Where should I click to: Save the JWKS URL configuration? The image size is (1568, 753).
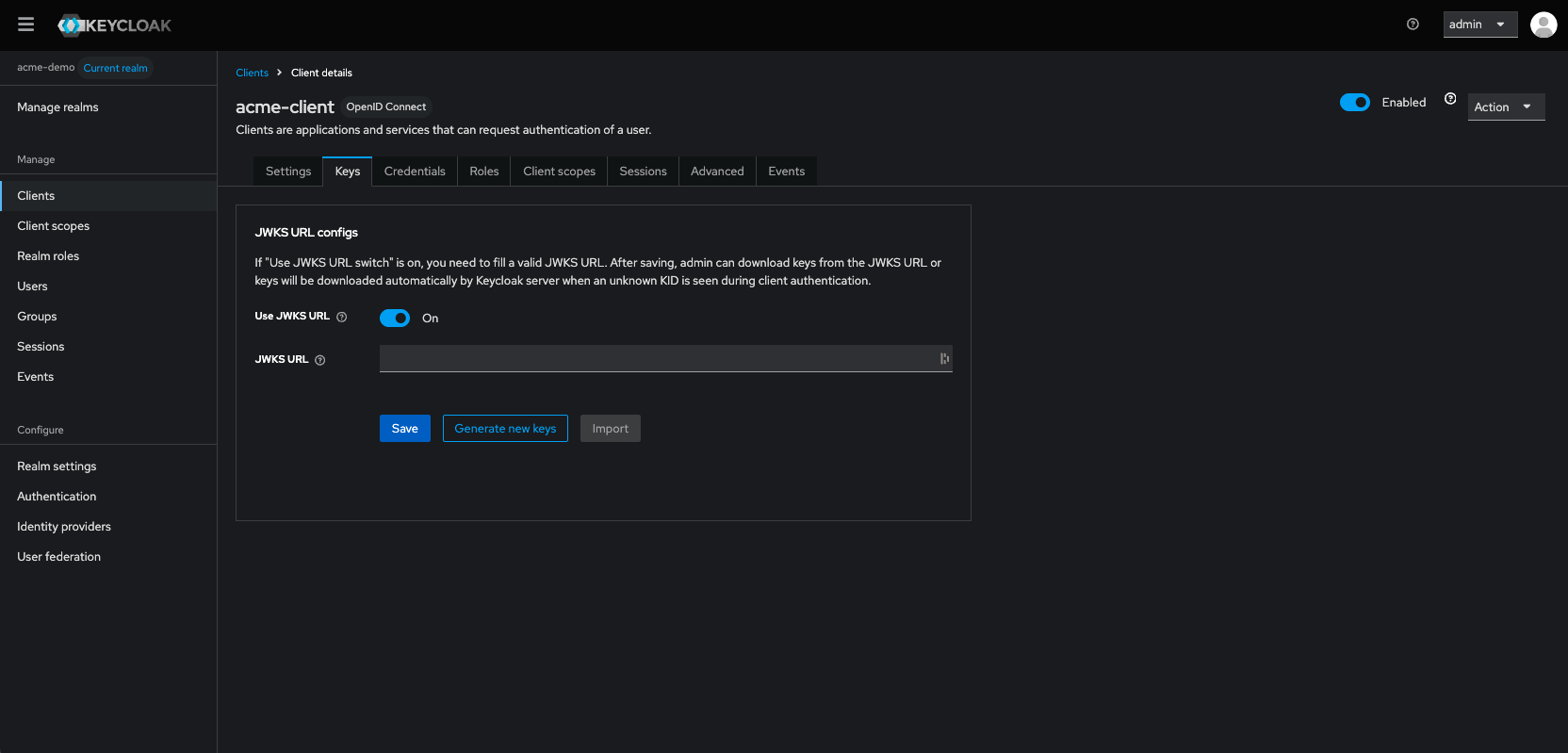coord(405,429)
